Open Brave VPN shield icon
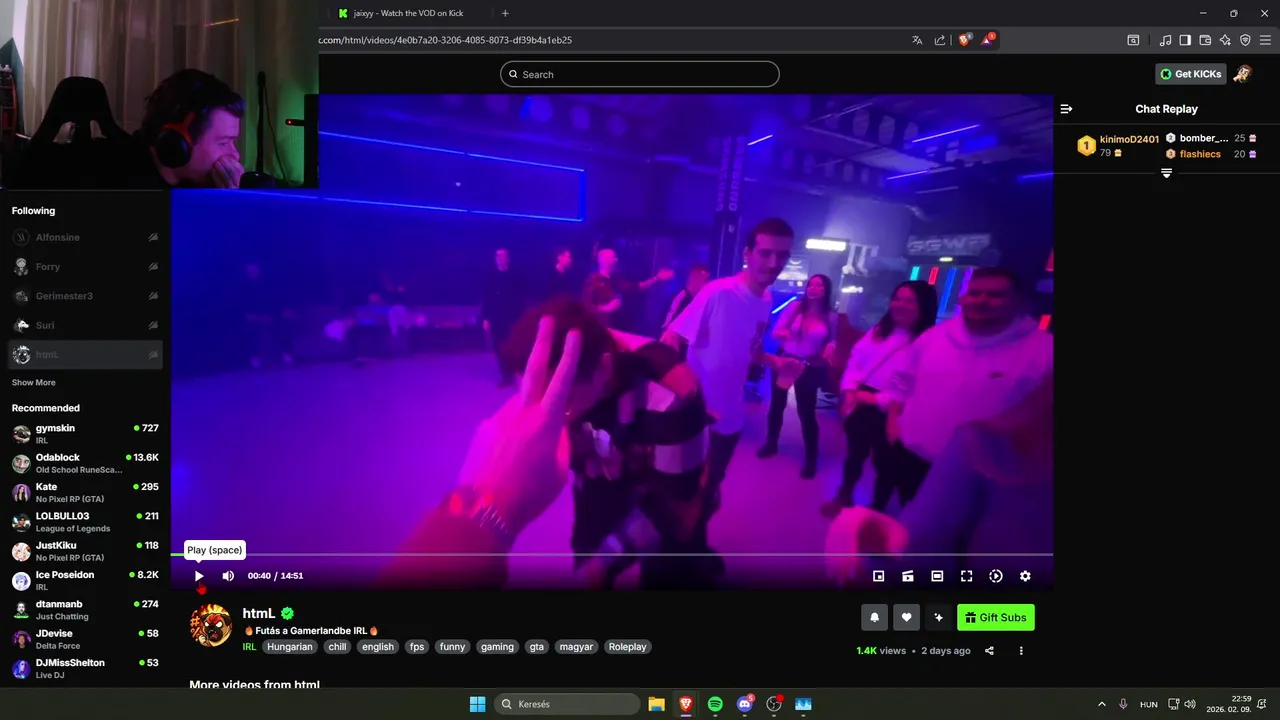Screen dimensions: 1280x720 1245,40
